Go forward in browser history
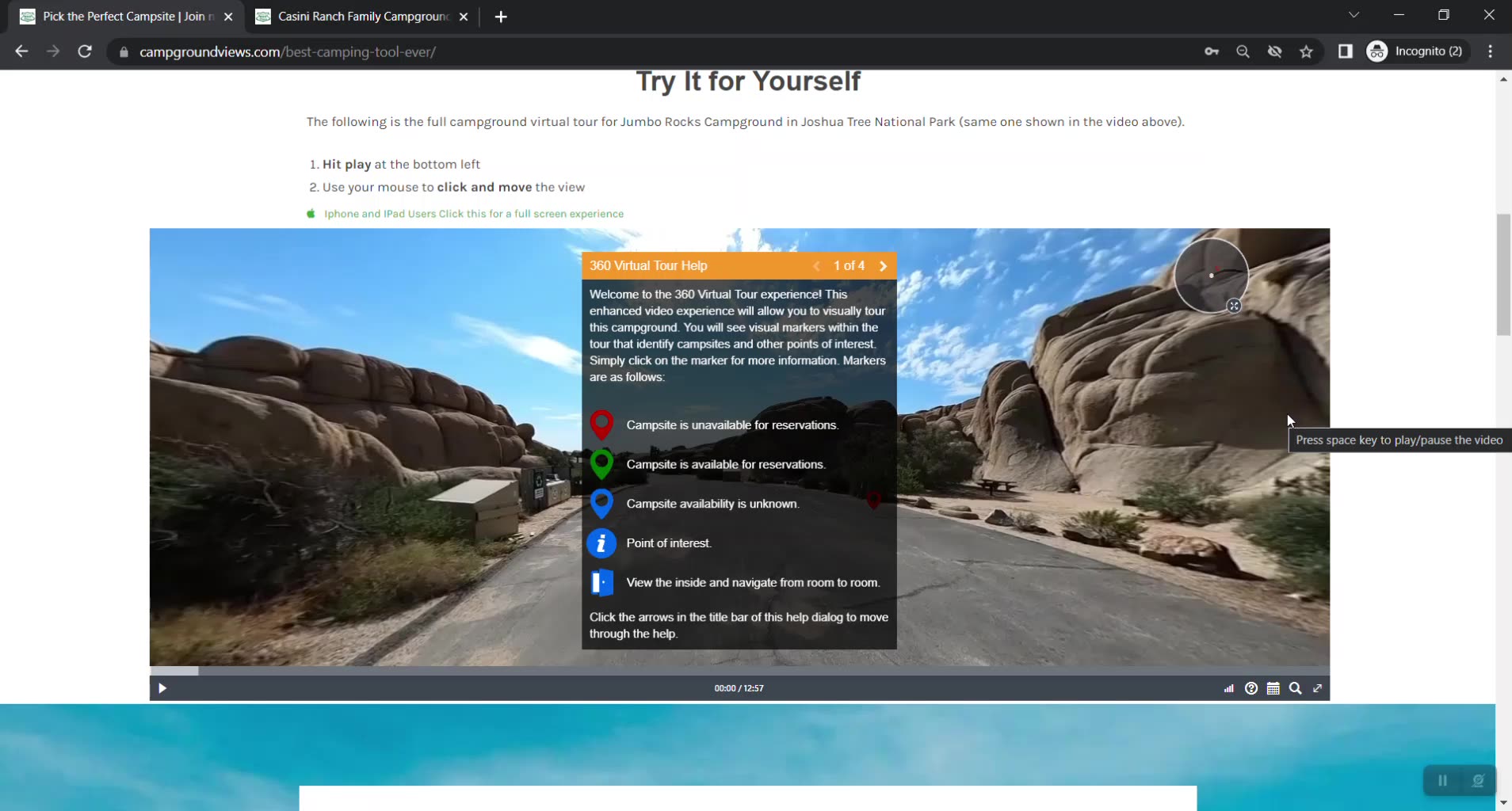1512x811 pixels. coord(53,51)
